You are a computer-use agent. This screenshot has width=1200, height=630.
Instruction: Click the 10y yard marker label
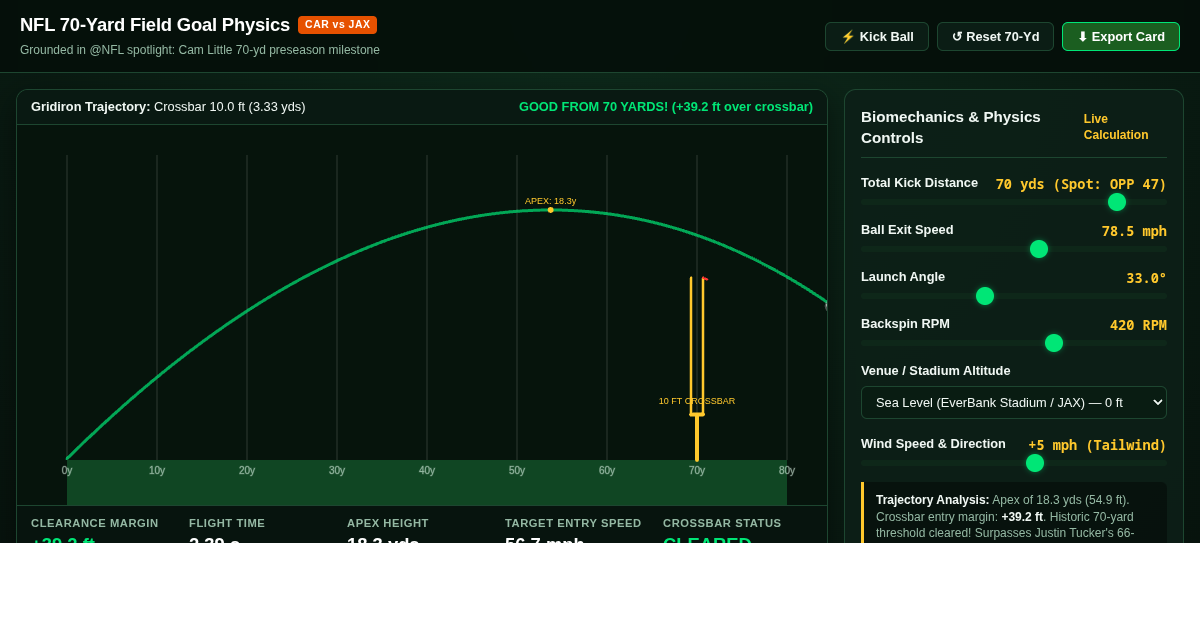pyautogui.click(x=157, y=470)
